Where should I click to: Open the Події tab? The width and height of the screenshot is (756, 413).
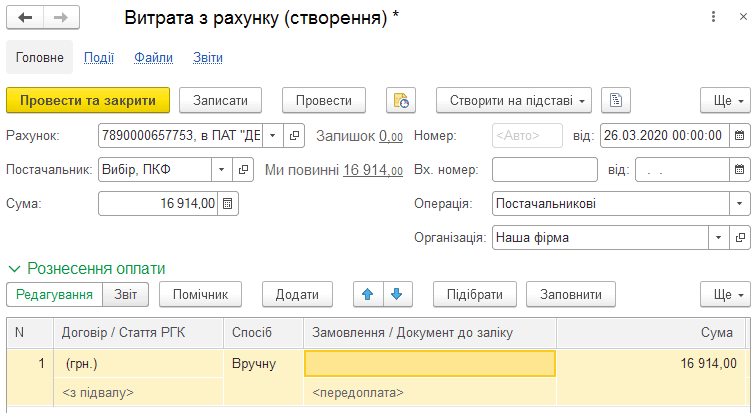click(x=99, y=57)
